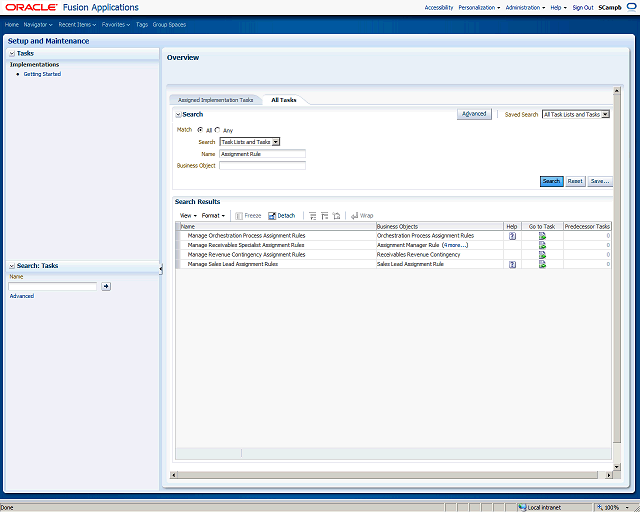Viewport: 640px width, 512px height.
Task: Click the Predecessor Tasks column header
Action: coord(587,227)
